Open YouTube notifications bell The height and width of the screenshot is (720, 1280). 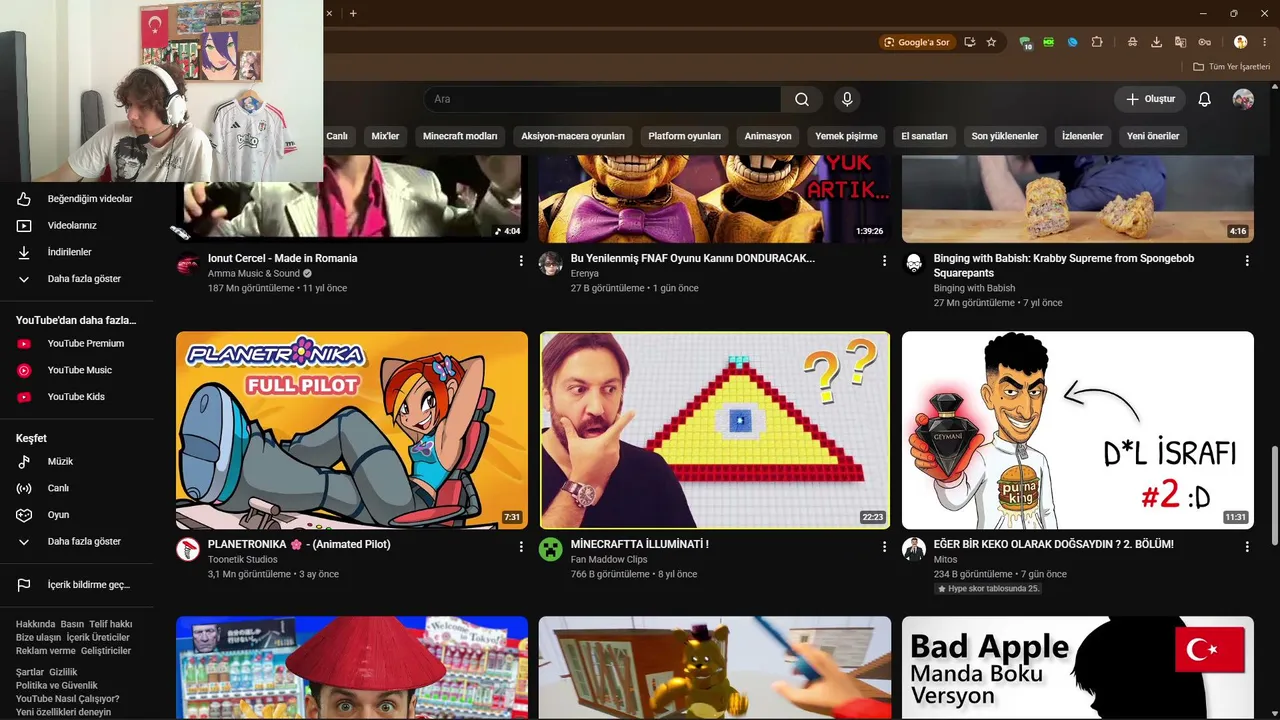point(1205,99)
